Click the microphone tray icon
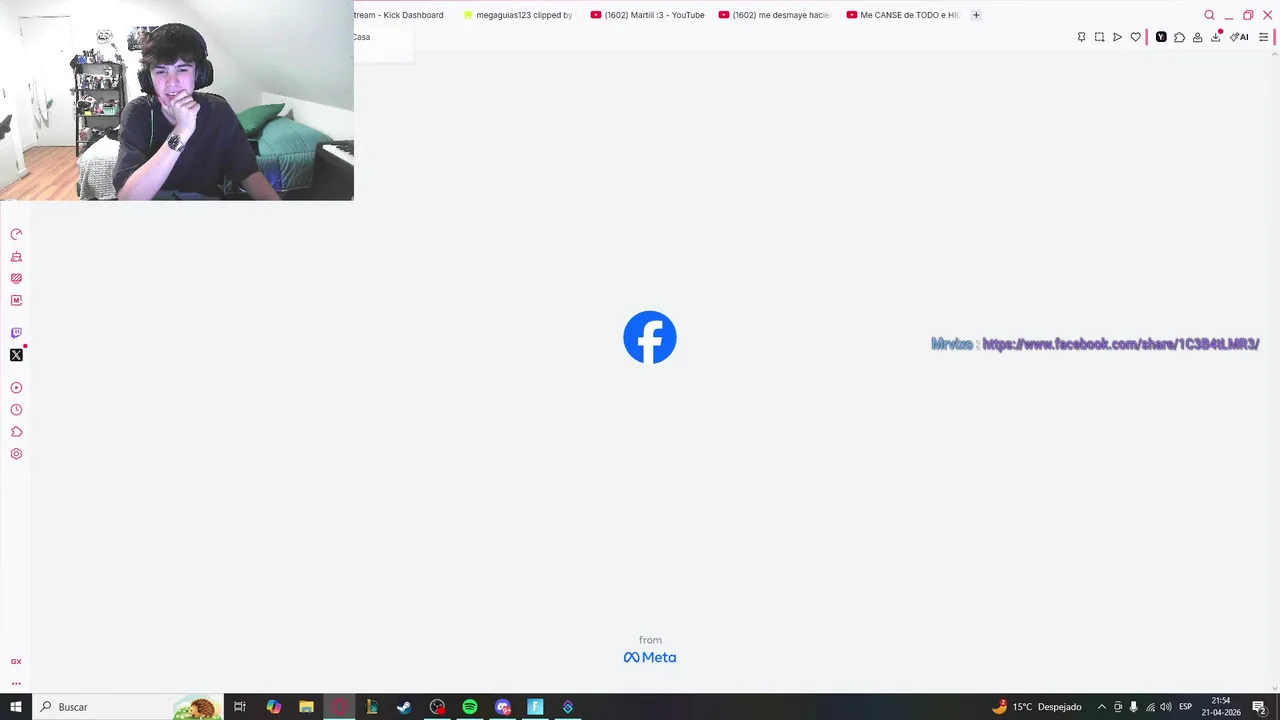 click(1134, 707)
